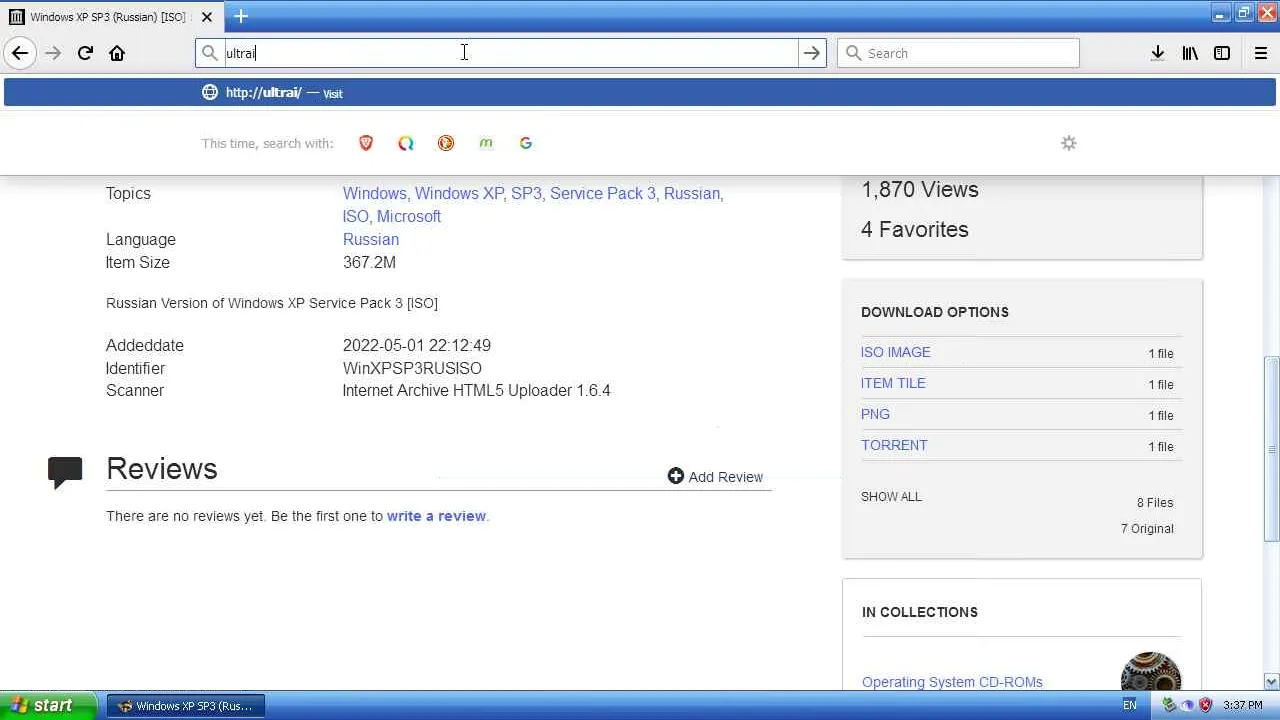Open the Operating System CD-ROMs collection thumbnail

tap(1151, 672)
